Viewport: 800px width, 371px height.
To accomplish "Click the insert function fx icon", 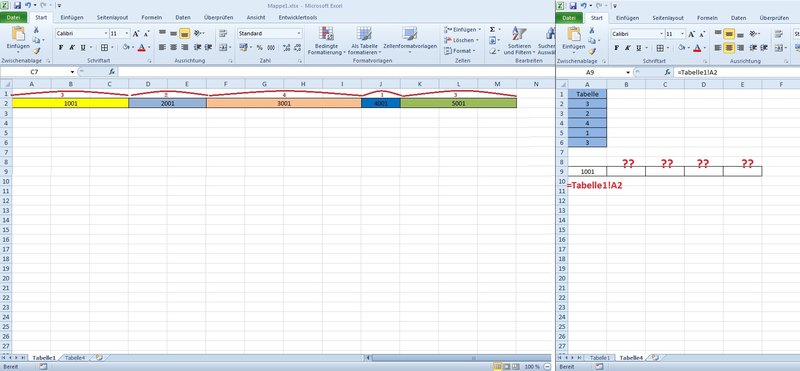I will 112,72.
